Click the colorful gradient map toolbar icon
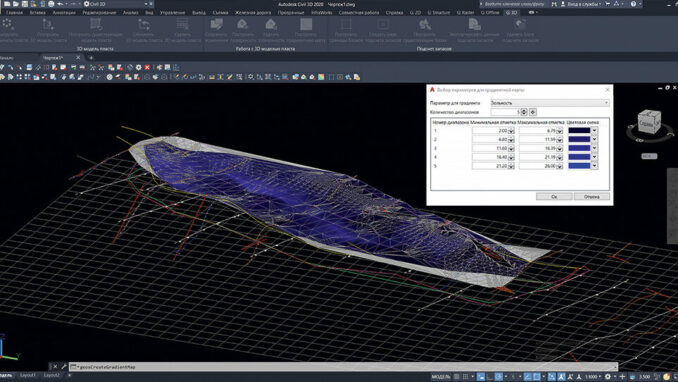Image resolution: width=678 pixels, height=382 pixels. (x=321, y=77)
